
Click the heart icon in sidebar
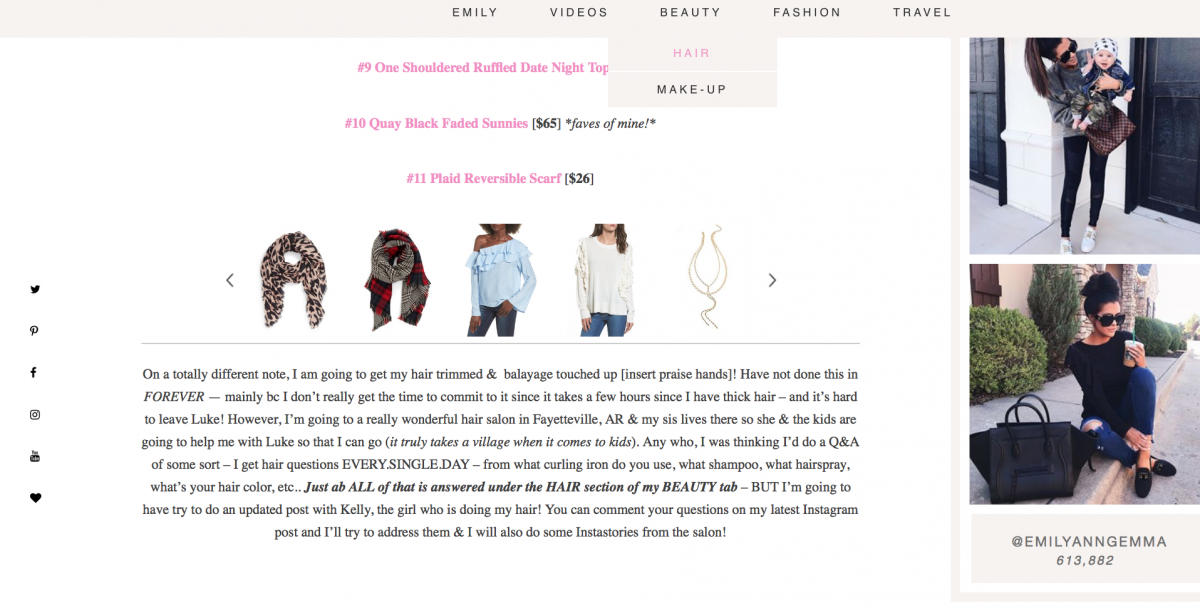pos(35,497)
